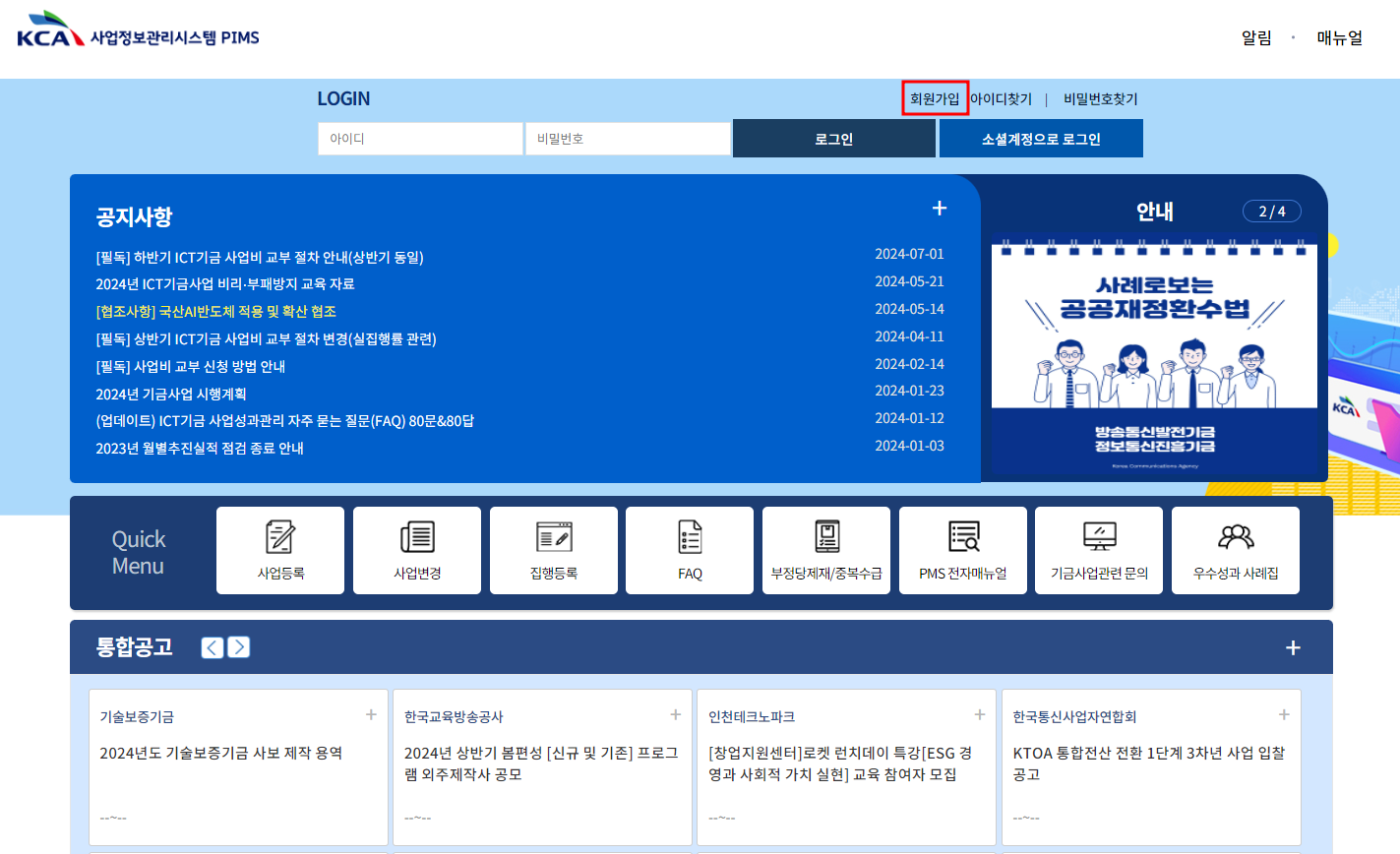
Task: Open the 사업등록 quick menu icon
Action: pos(280,550)
